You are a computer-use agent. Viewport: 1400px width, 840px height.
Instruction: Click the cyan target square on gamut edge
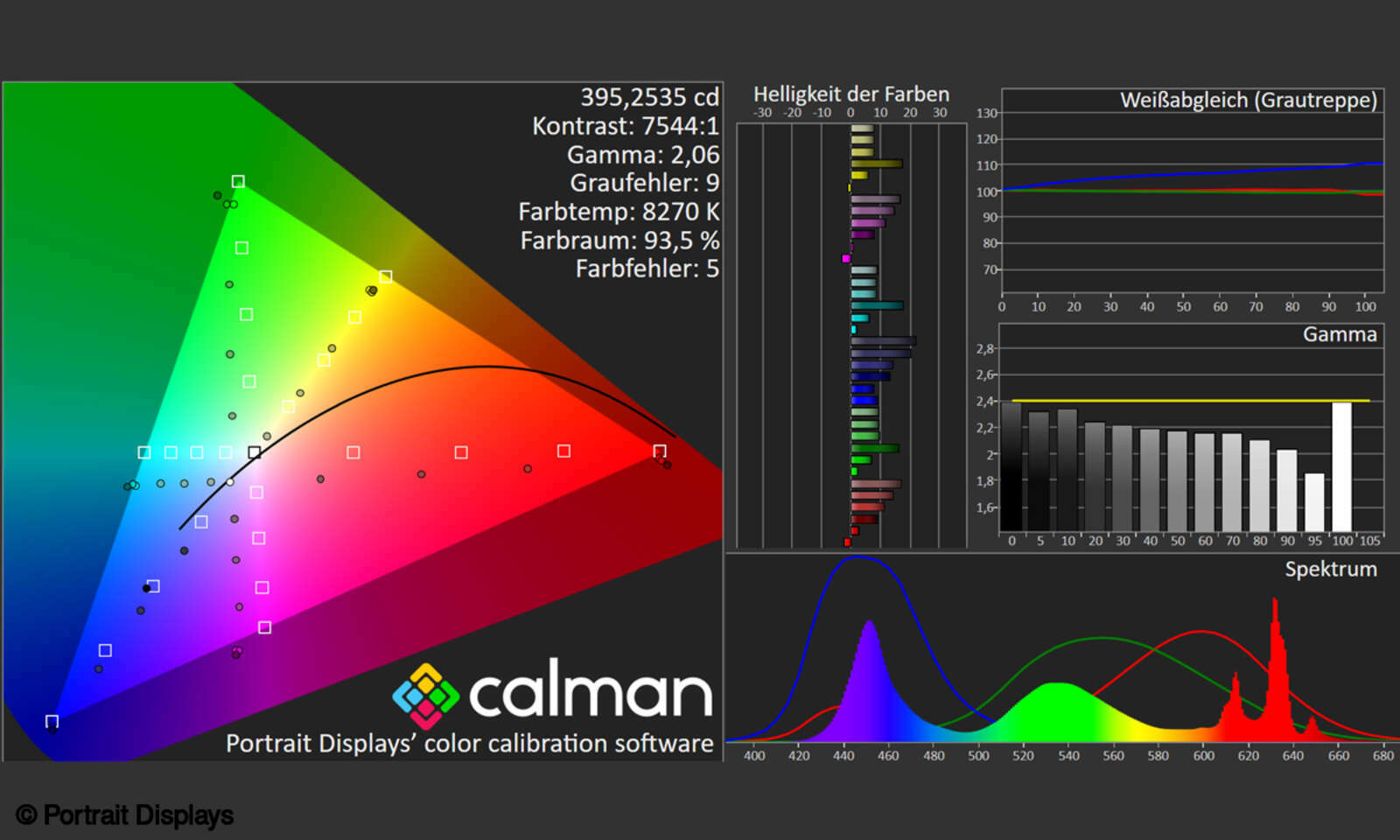[x=143, y=452]
